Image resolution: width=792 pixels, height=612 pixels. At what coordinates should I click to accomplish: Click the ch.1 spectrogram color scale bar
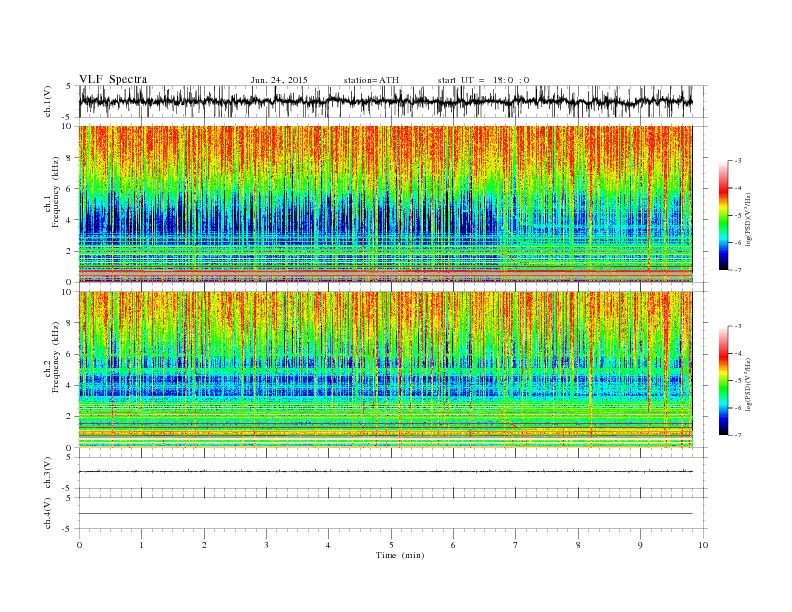pyautogui.click(x=723, y=216)
